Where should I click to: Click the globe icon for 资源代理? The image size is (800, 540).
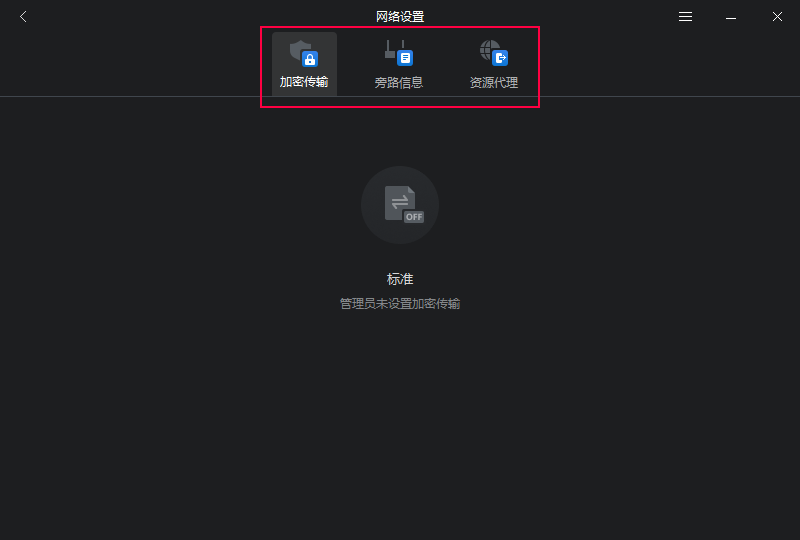494,53
